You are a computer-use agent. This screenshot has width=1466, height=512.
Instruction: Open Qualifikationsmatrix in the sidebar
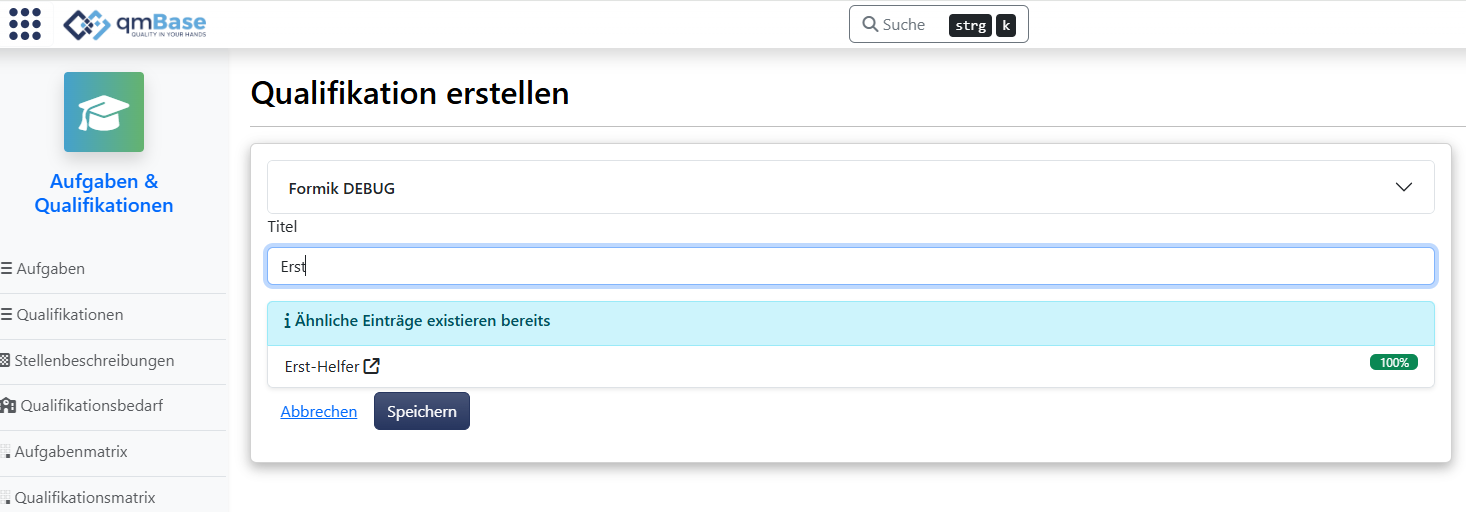coord(85,498)
